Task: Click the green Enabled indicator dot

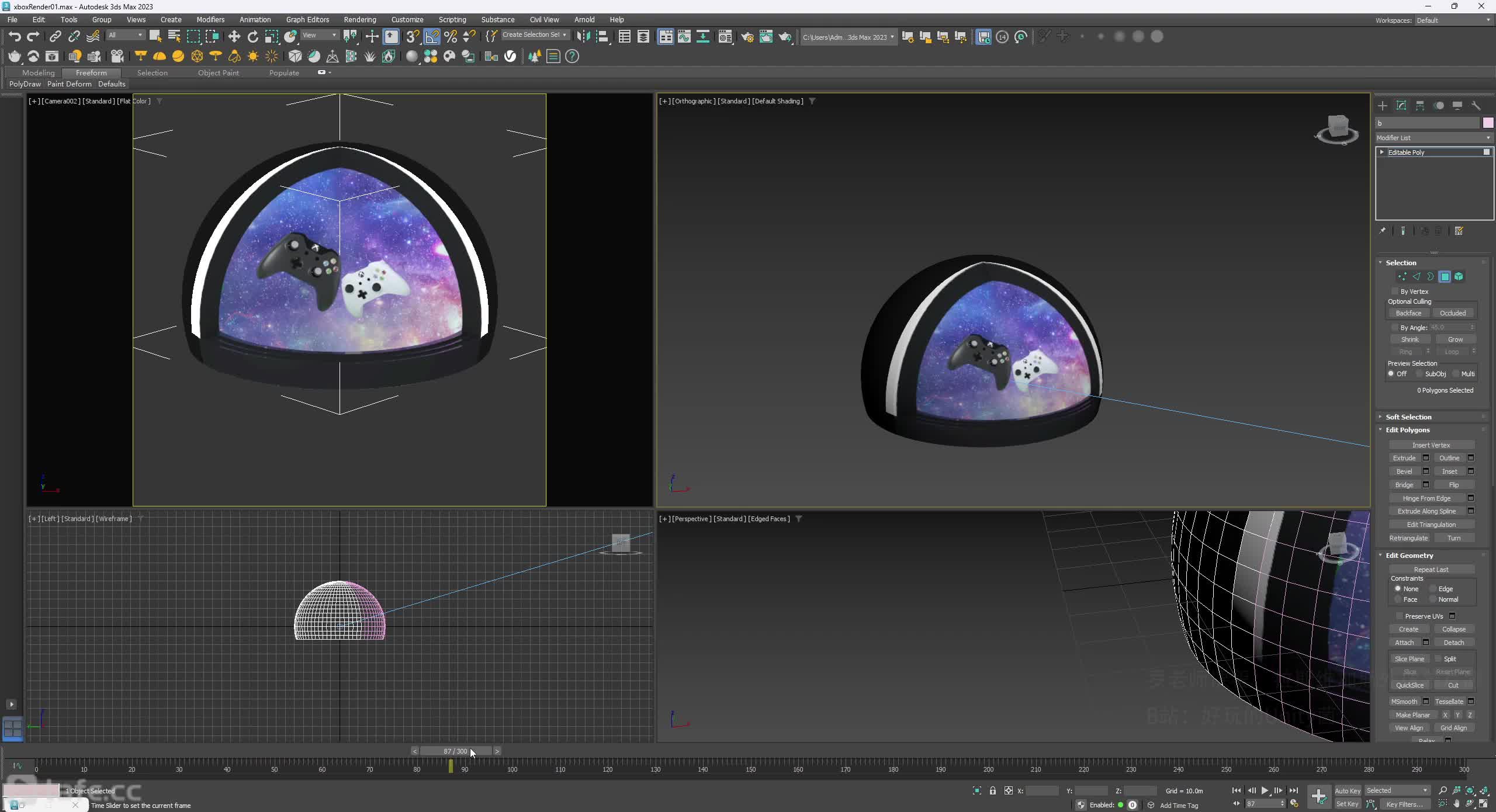Action: point(1121,805)
